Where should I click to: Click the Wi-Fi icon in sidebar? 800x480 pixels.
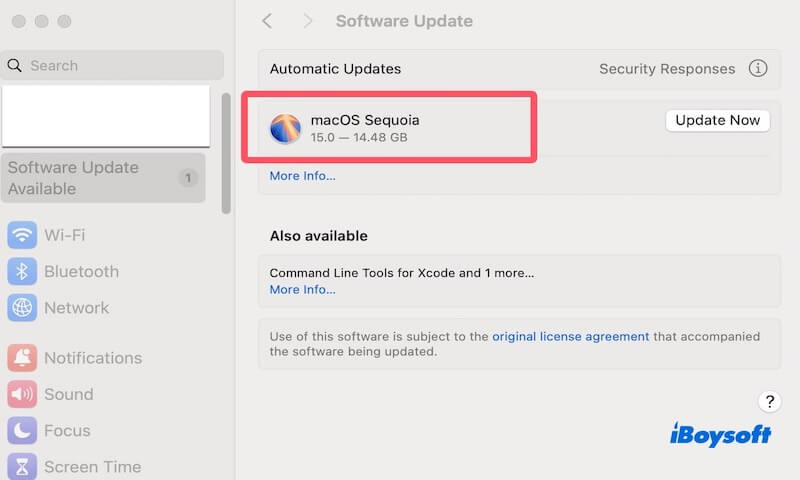coord(22,235)
